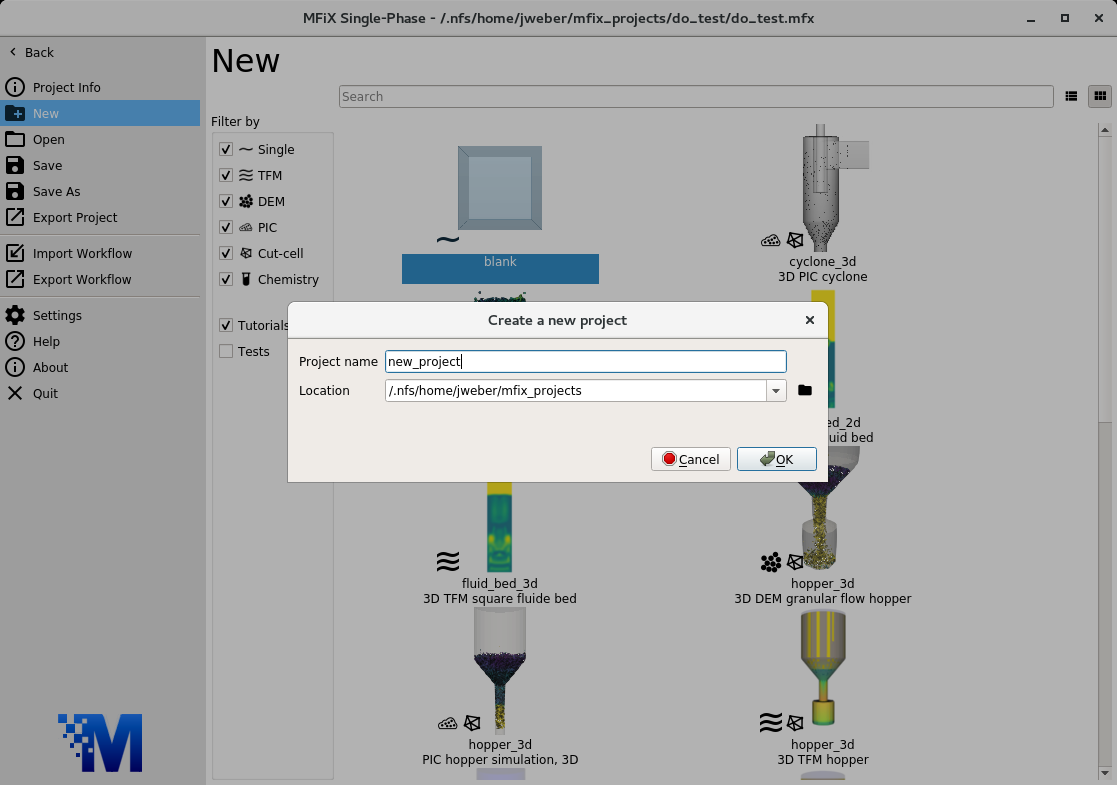The height and width of the screenshot is (785, 1117).
Task: Select Open in the sidebar menu
Action: pos(48,139)
